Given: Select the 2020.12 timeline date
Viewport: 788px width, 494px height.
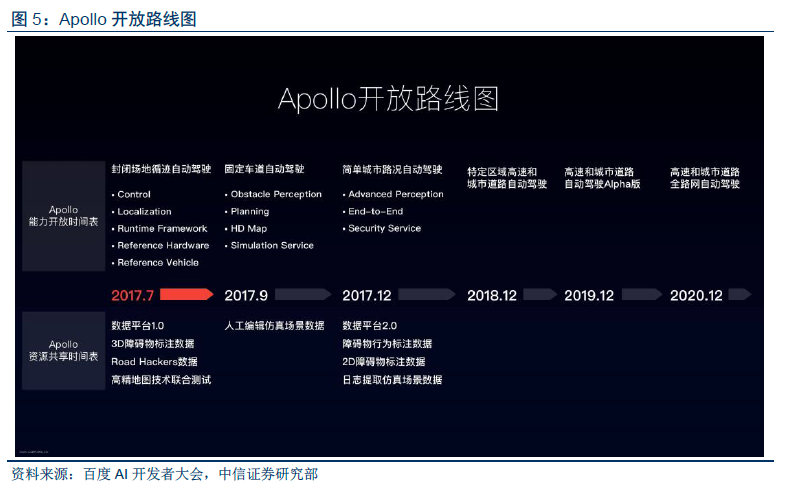Looking at the screenshot, I should click(696, 295).
